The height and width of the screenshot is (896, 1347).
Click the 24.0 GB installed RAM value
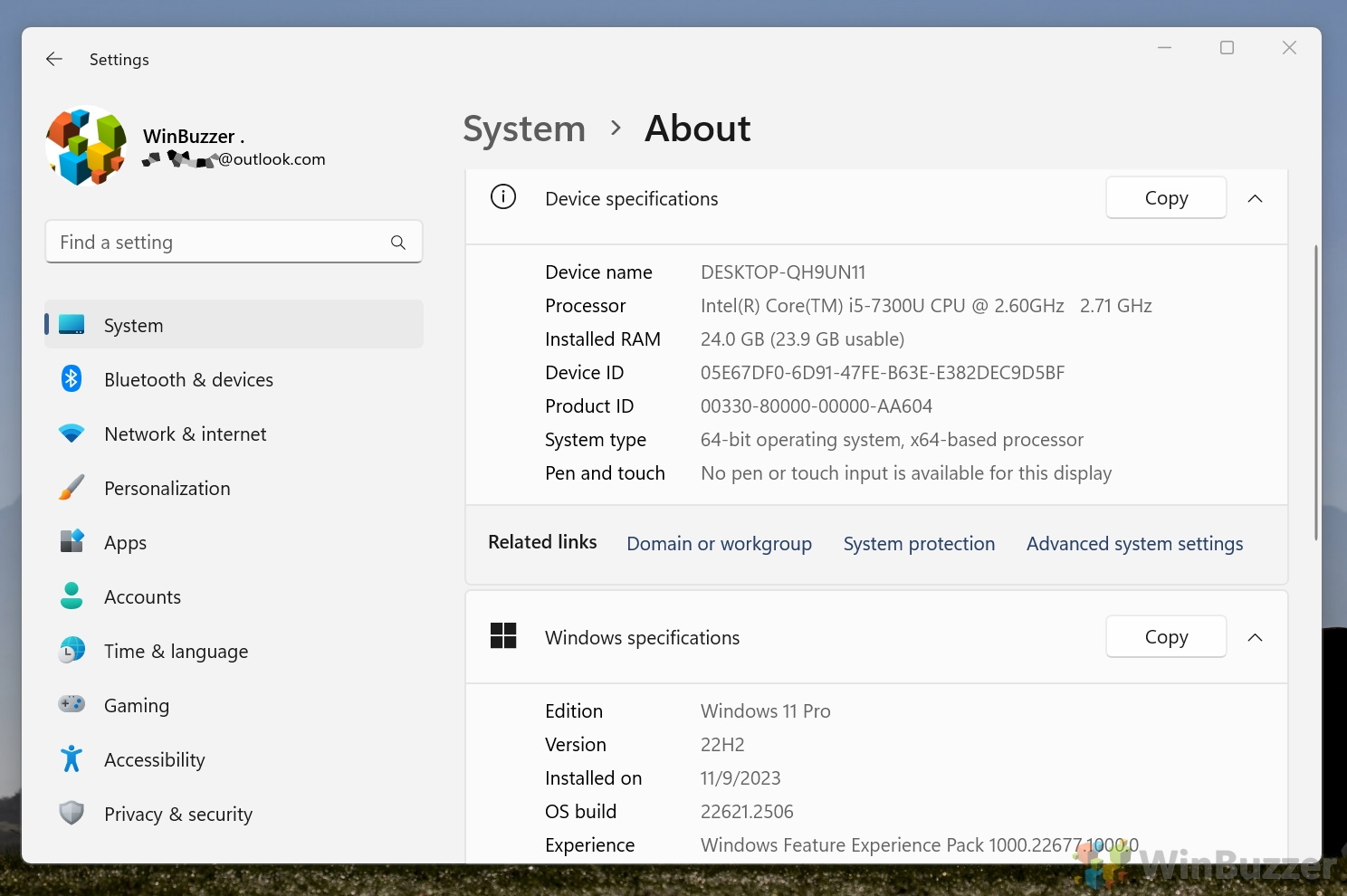click(802, 338)
